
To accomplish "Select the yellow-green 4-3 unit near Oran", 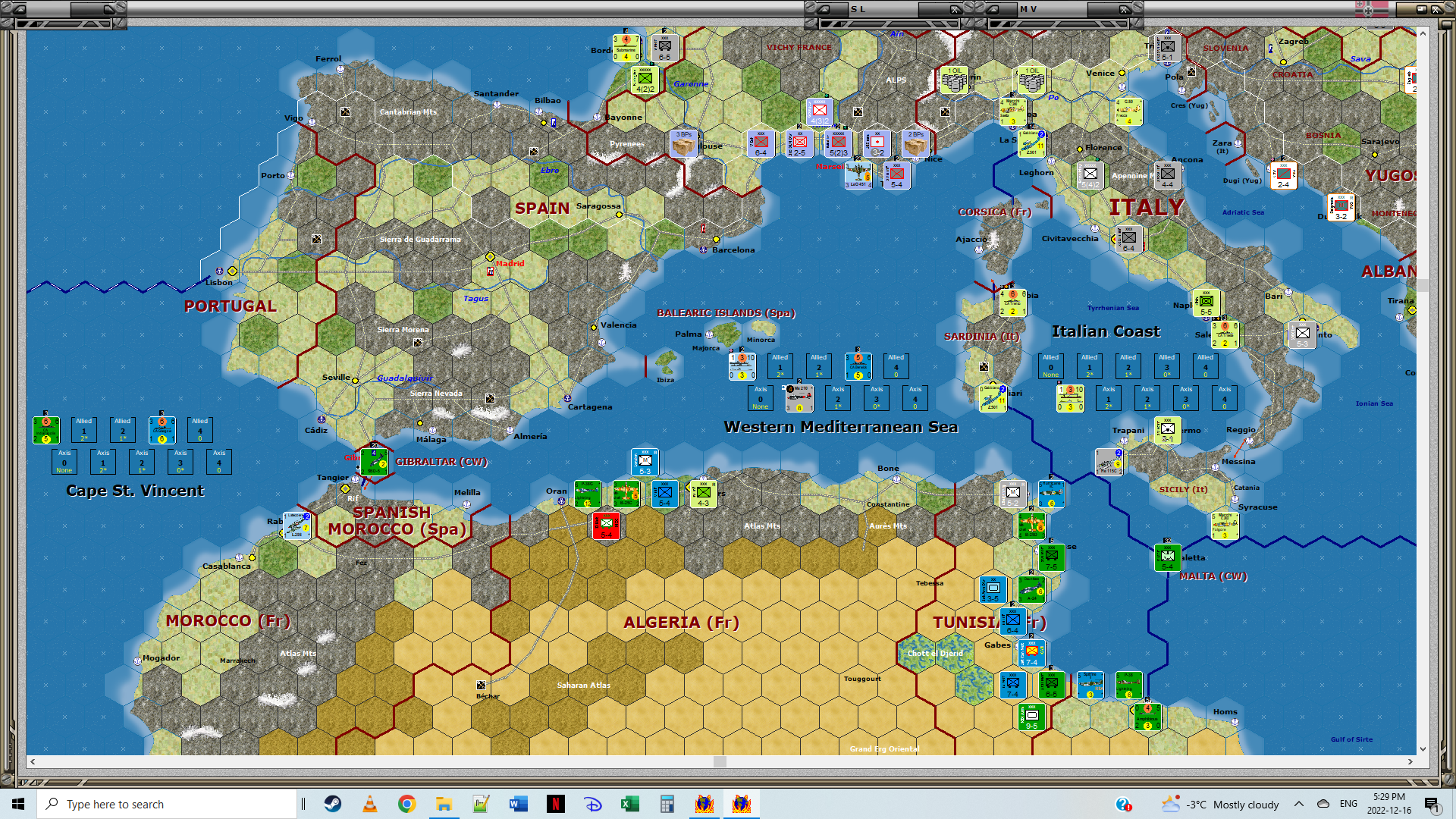I will (704, 494).
